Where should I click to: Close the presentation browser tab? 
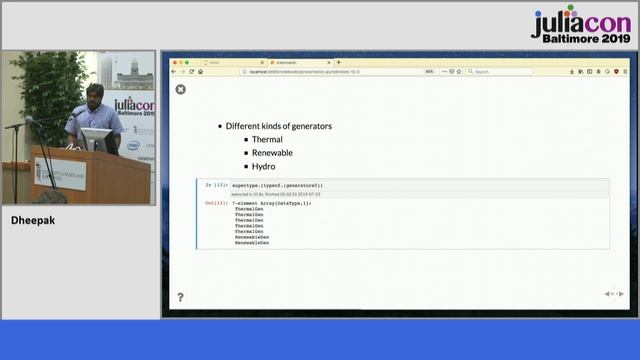[329, 62]
